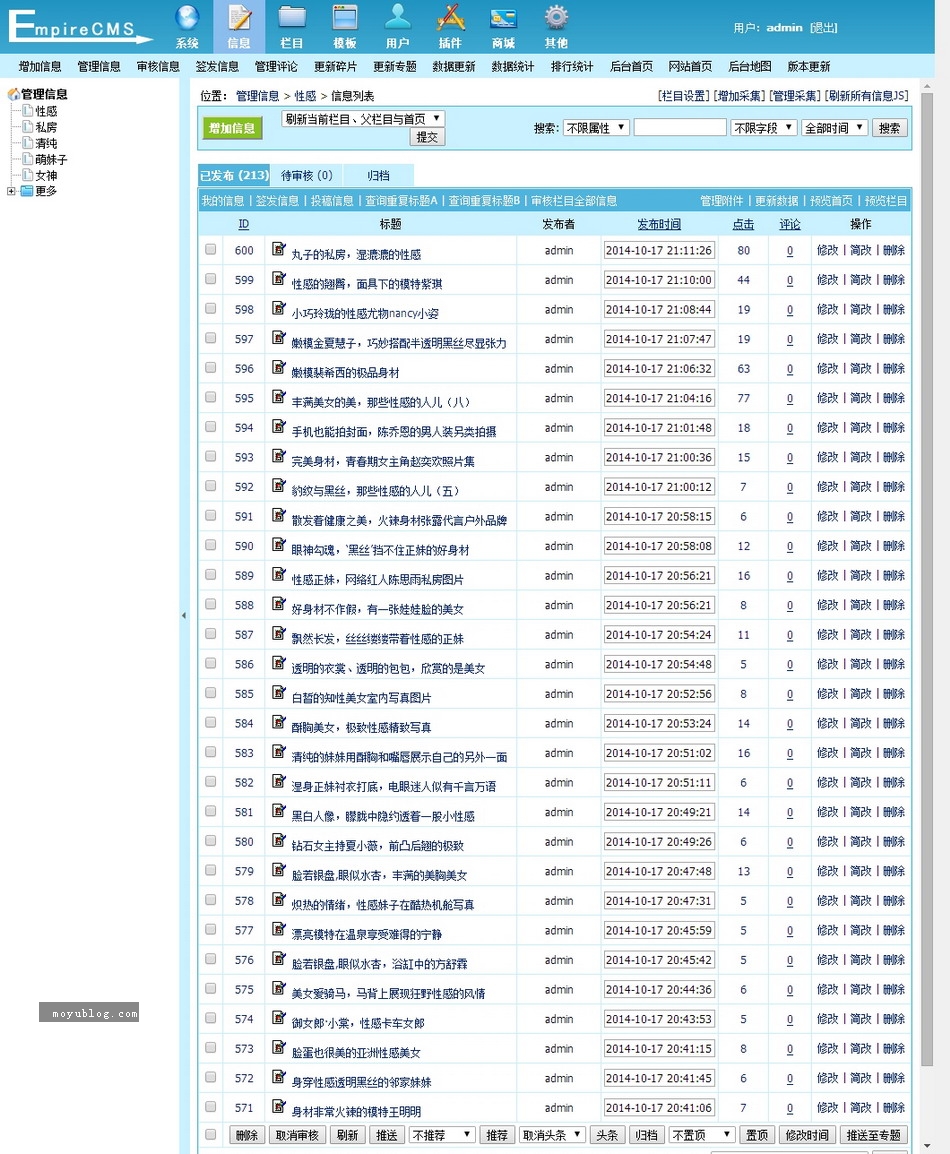Click the green 增加信息 button

(231, 128)
